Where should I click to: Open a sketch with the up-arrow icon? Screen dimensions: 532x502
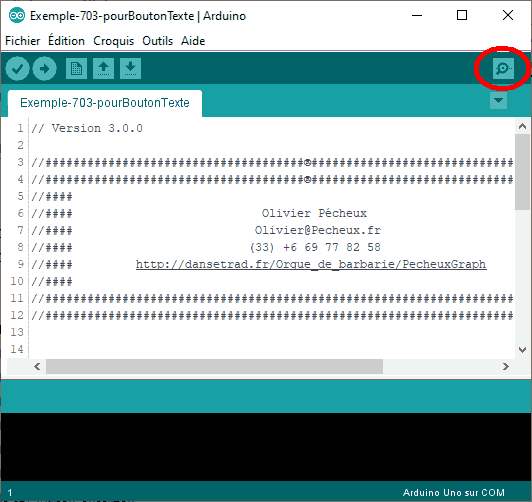pos(103,69)
